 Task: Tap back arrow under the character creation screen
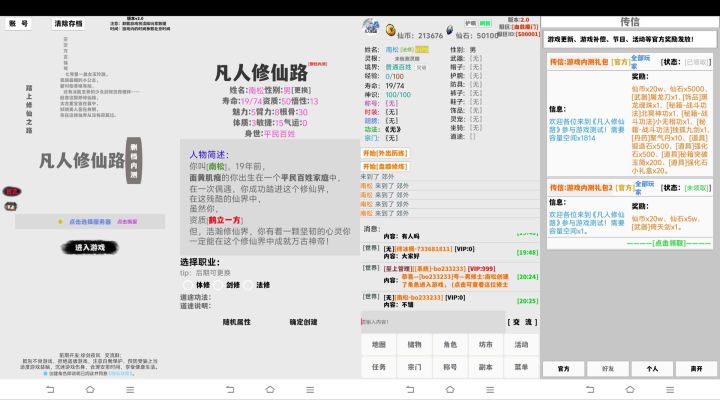230,389
